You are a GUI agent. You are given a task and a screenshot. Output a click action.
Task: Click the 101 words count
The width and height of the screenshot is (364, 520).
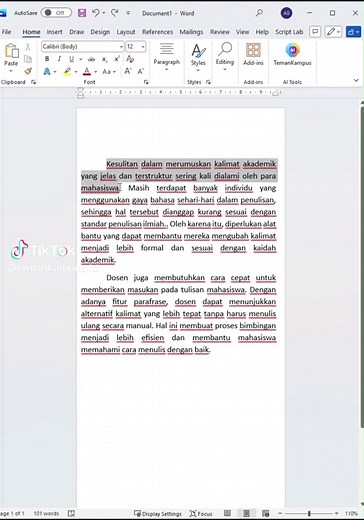click(46, 513)
